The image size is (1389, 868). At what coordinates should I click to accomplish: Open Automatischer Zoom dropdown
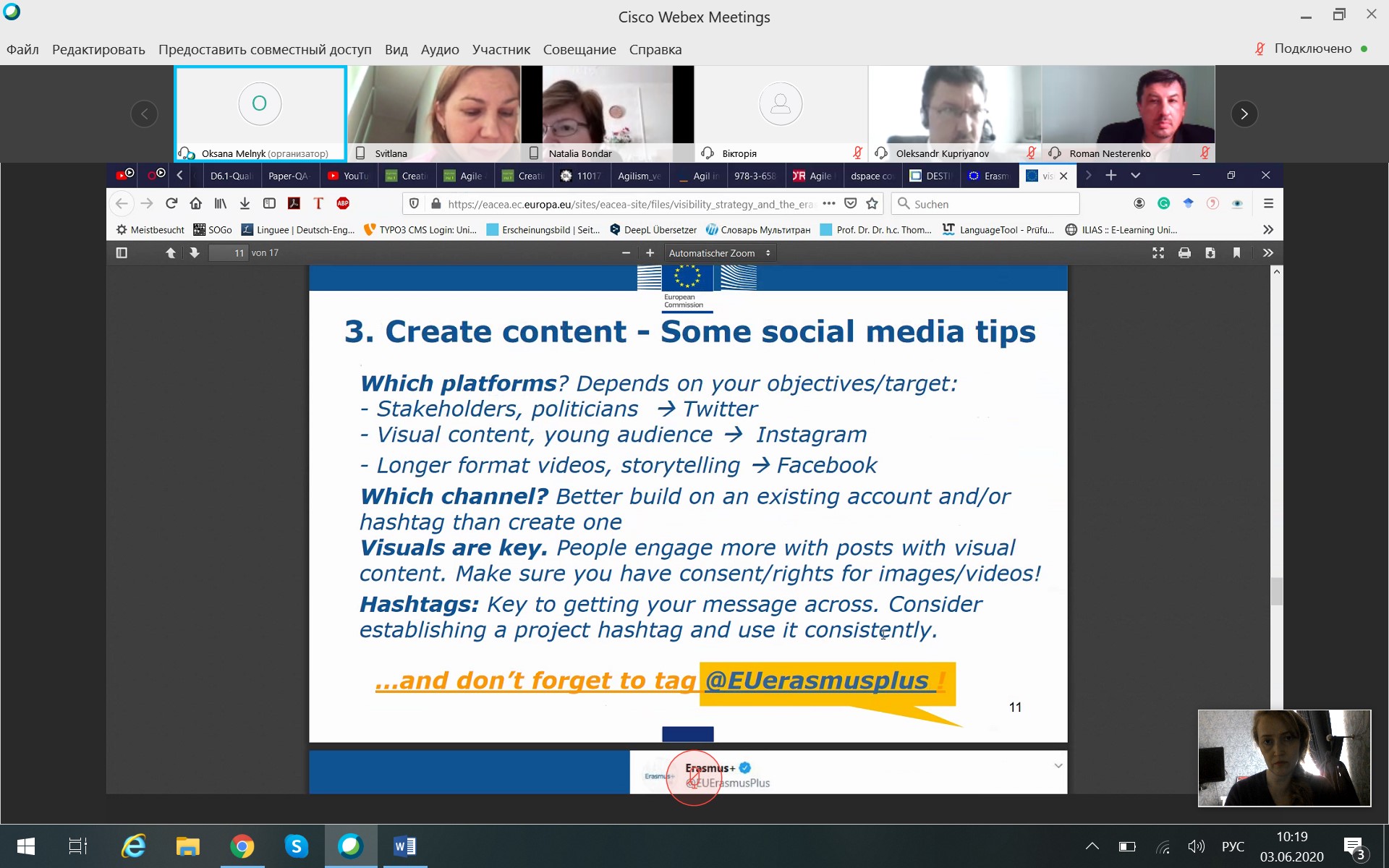719,252
